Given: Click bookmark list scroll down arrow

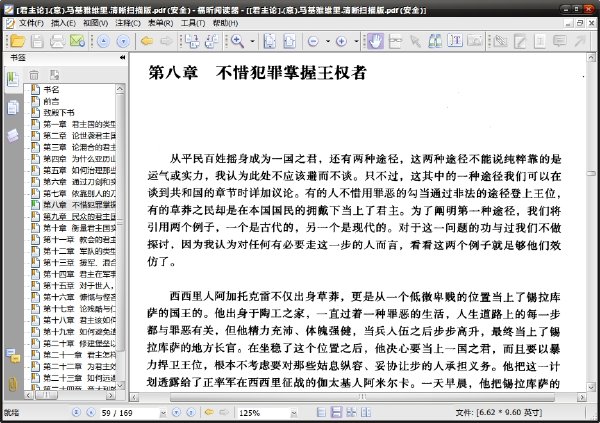Looking at the screenshot, I should tap(120, 385).
